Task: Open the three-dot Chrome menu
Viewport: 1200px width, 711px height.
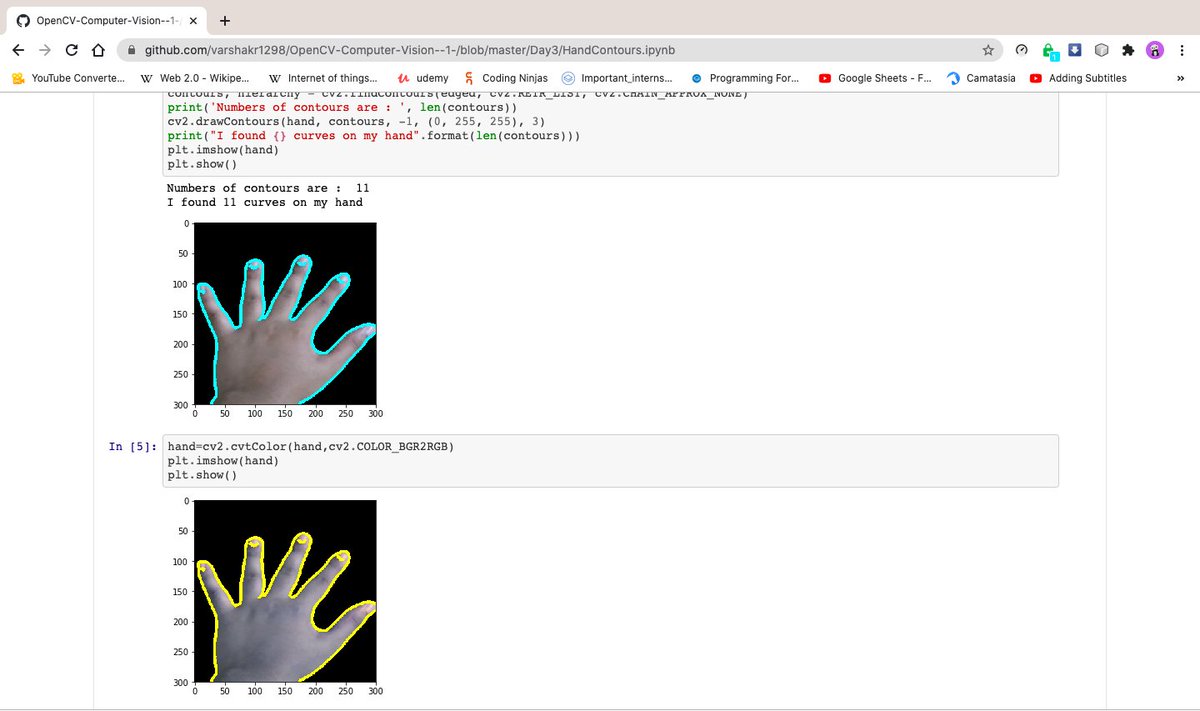Action: click(1183, 49)
